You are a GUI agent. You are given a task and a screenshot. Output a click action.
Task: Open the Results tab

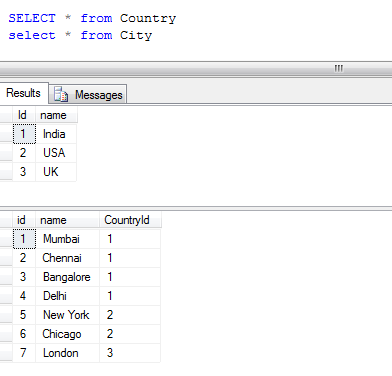pos(24,93)
